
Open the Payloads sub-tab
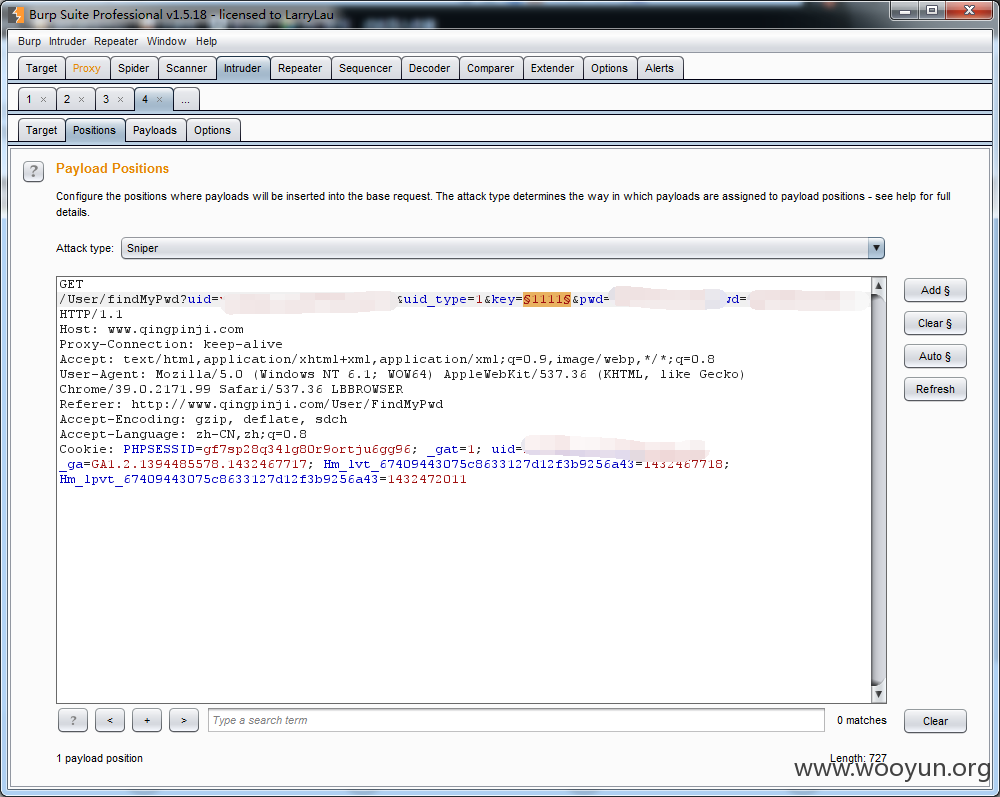tap(155, 130)
